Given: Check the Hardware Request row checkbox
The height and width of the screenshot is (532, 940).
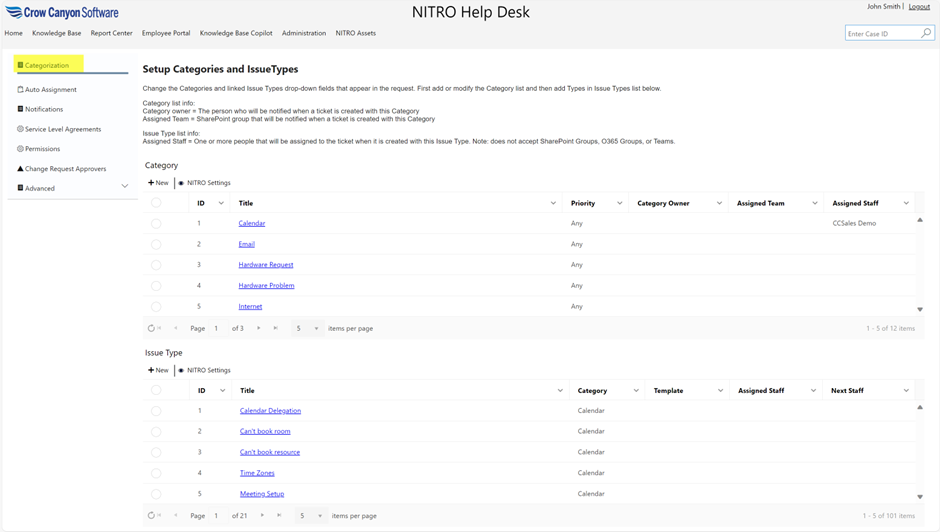Looking at the screenshot, I should click(x=156, y=265).
